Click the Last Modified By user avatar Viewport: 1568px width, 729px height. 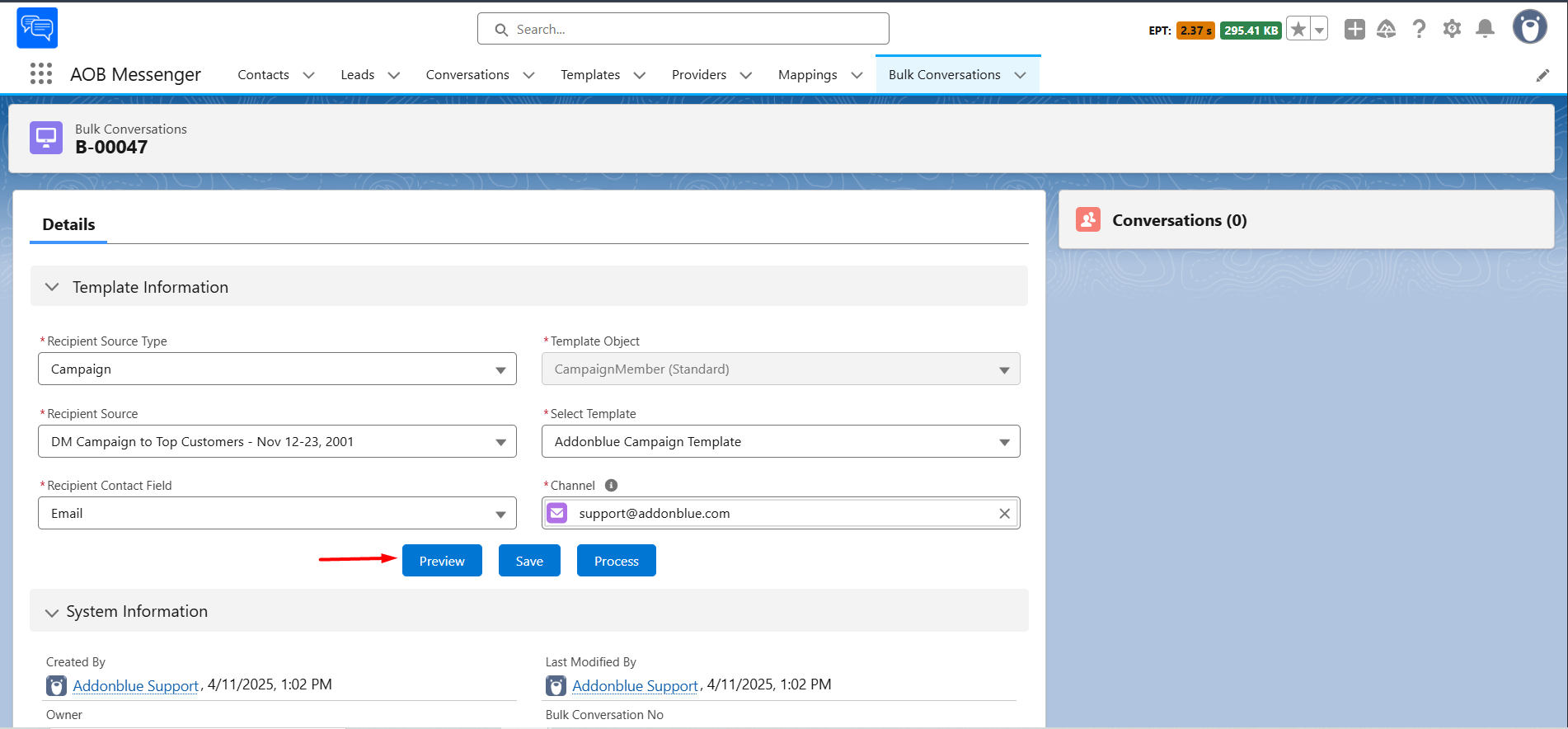click(556, 685)
